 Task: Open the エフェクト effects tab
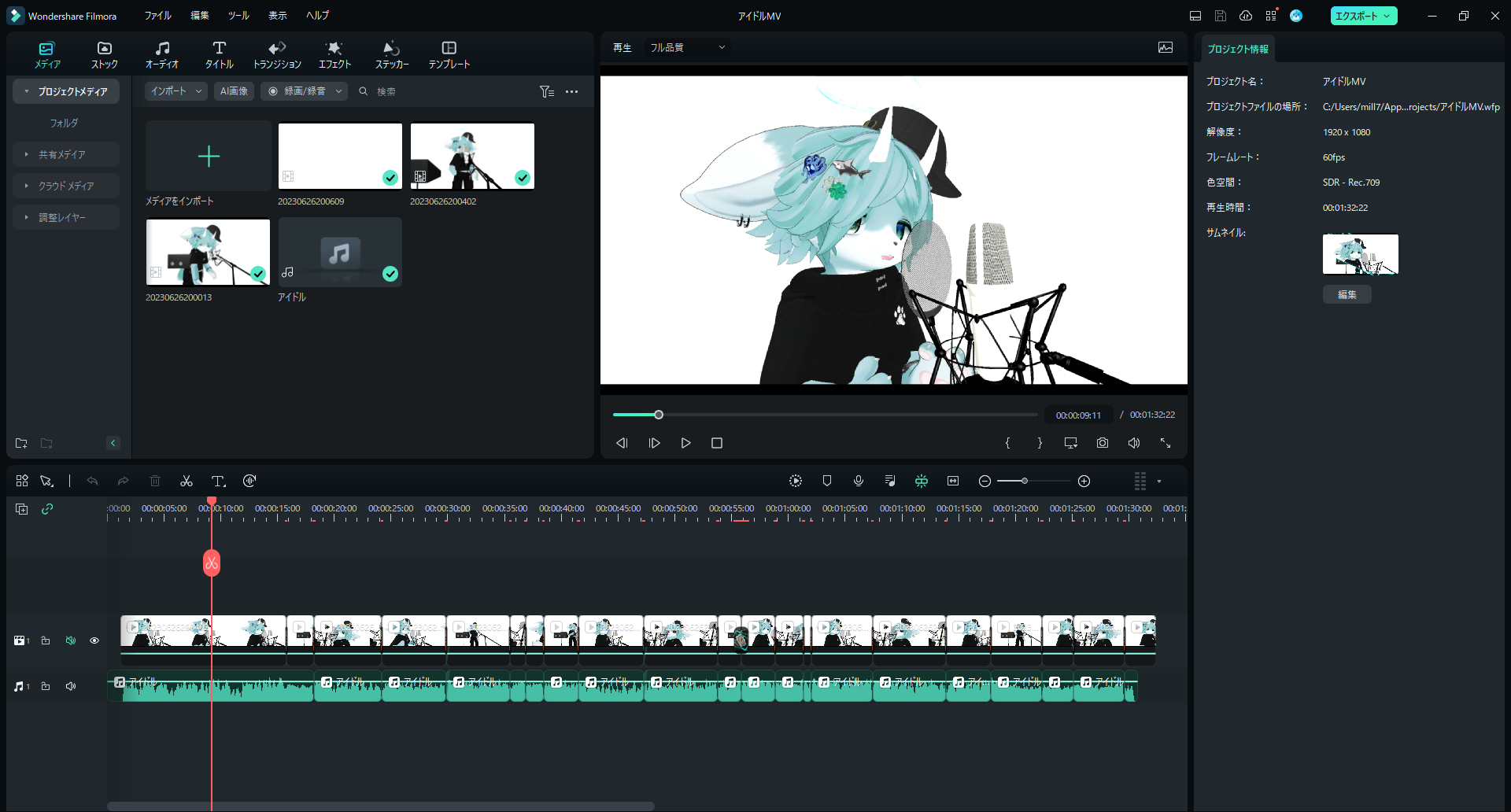[334, 55]
